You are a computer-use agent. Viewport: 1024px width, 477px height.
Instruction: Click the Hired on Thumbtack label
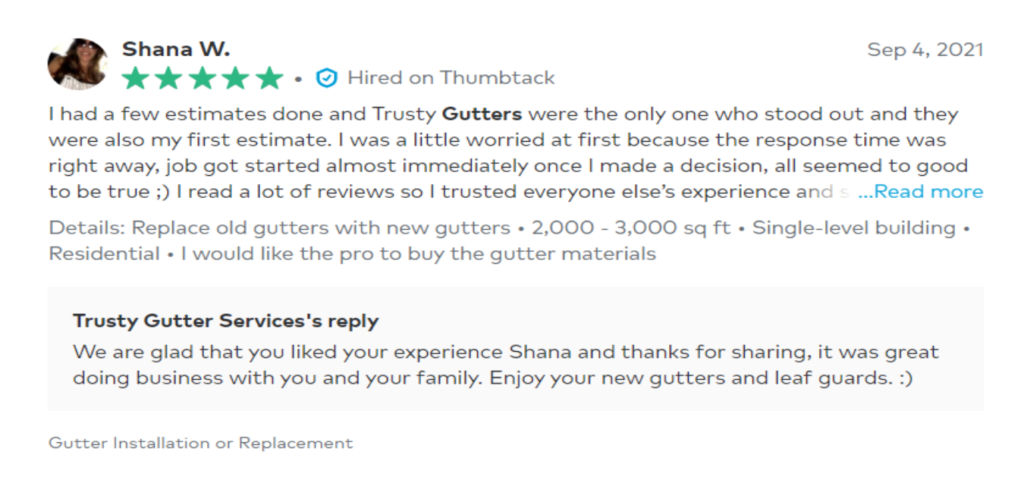click(x=451, y=78)
